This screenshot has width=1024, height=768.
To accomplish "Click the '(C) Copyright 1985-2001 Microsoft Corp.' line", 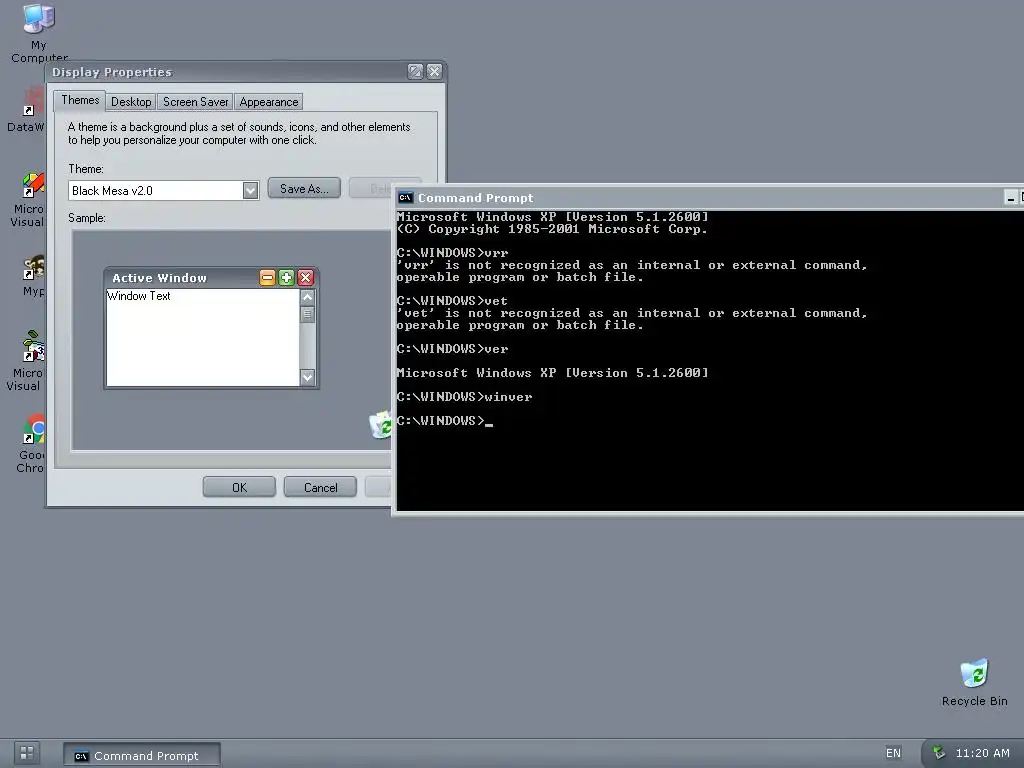I will [552, 229].
